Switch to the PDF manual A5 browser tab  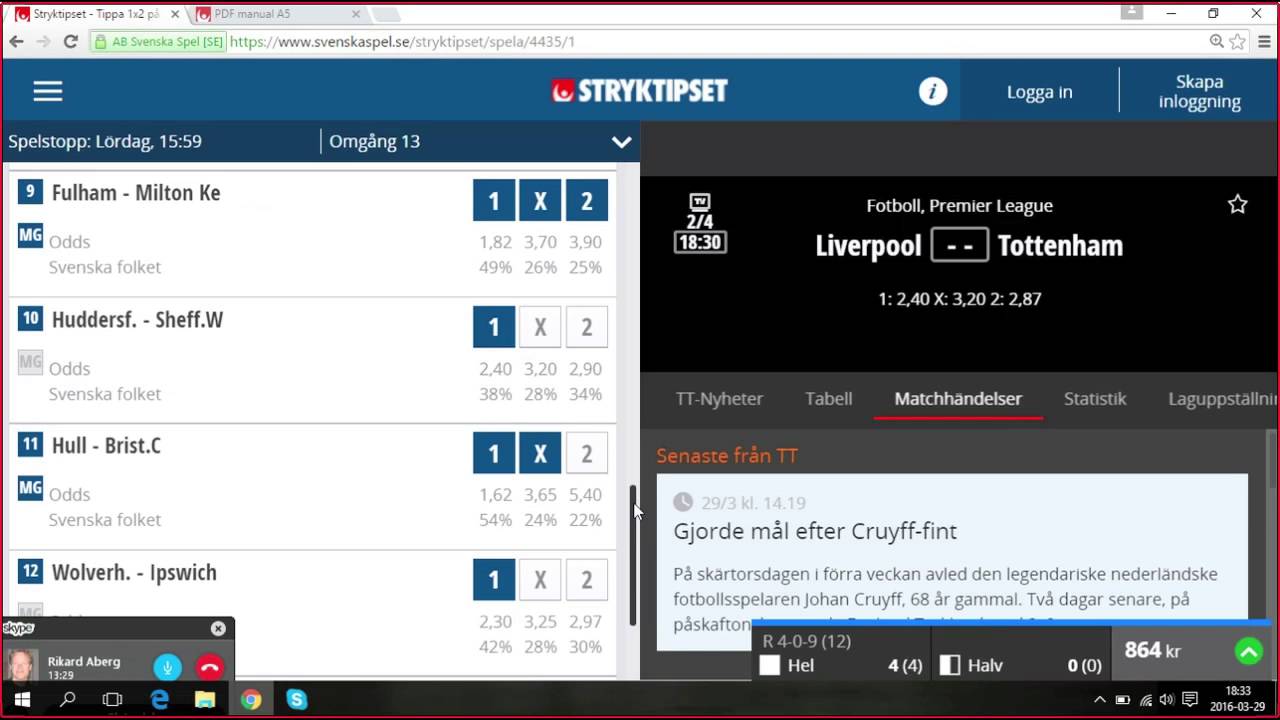click(x=280, y=14)
